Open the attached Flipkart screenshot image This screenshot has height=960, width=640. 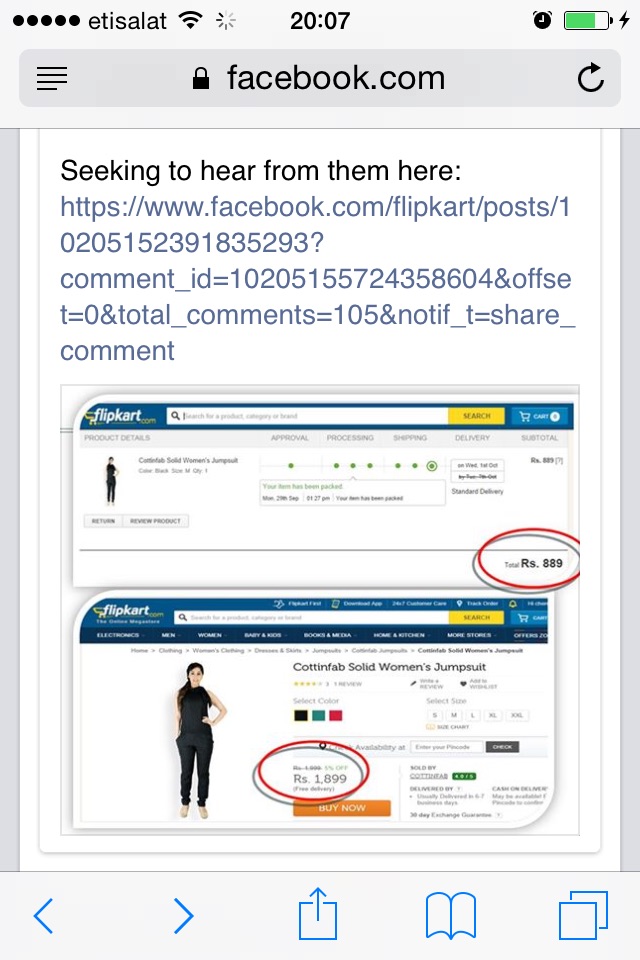(x=320, y=610)
